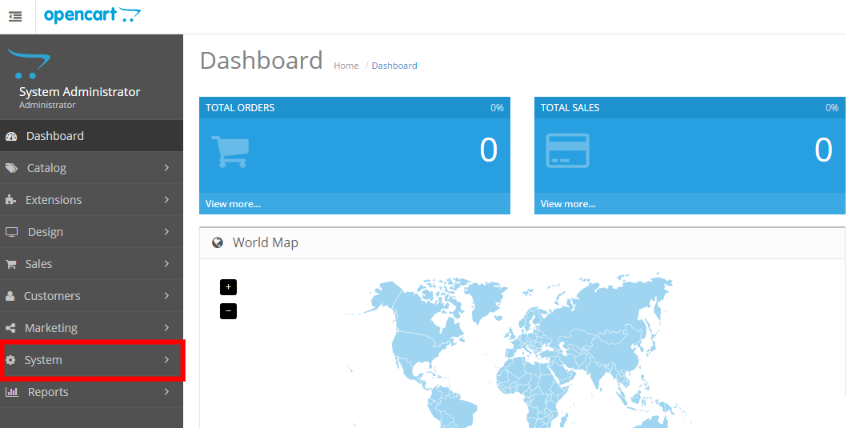Screen dimensions: 846x428
Task: Click the OpenCart logo in the header
Action: (92, 15)
